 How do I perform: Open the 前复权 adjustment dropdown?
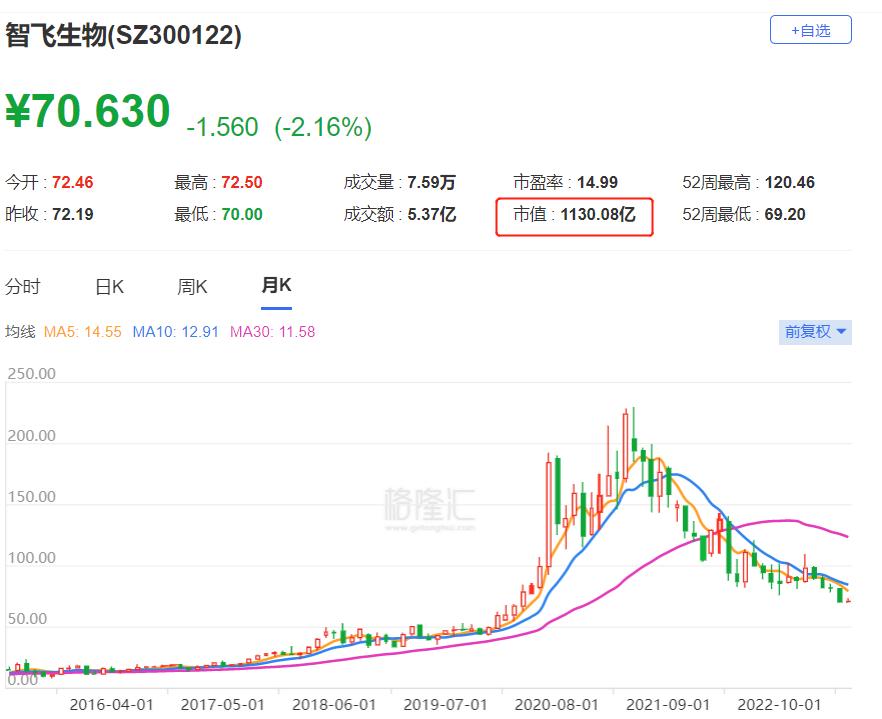click(815, 332)
